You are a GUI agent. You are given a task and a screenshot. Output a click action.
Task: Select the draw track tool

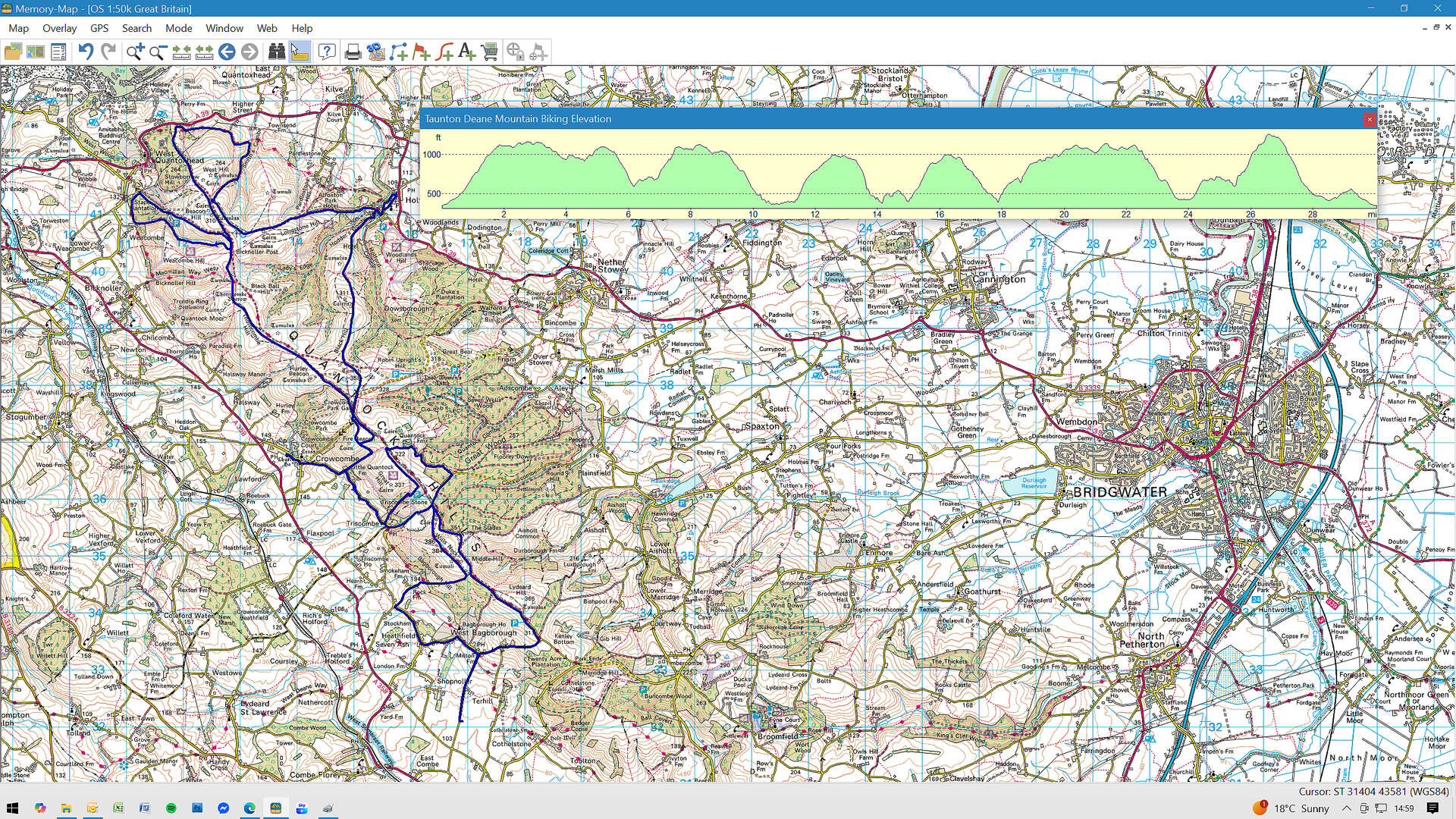pyautogui.click(x=444, y=52)
